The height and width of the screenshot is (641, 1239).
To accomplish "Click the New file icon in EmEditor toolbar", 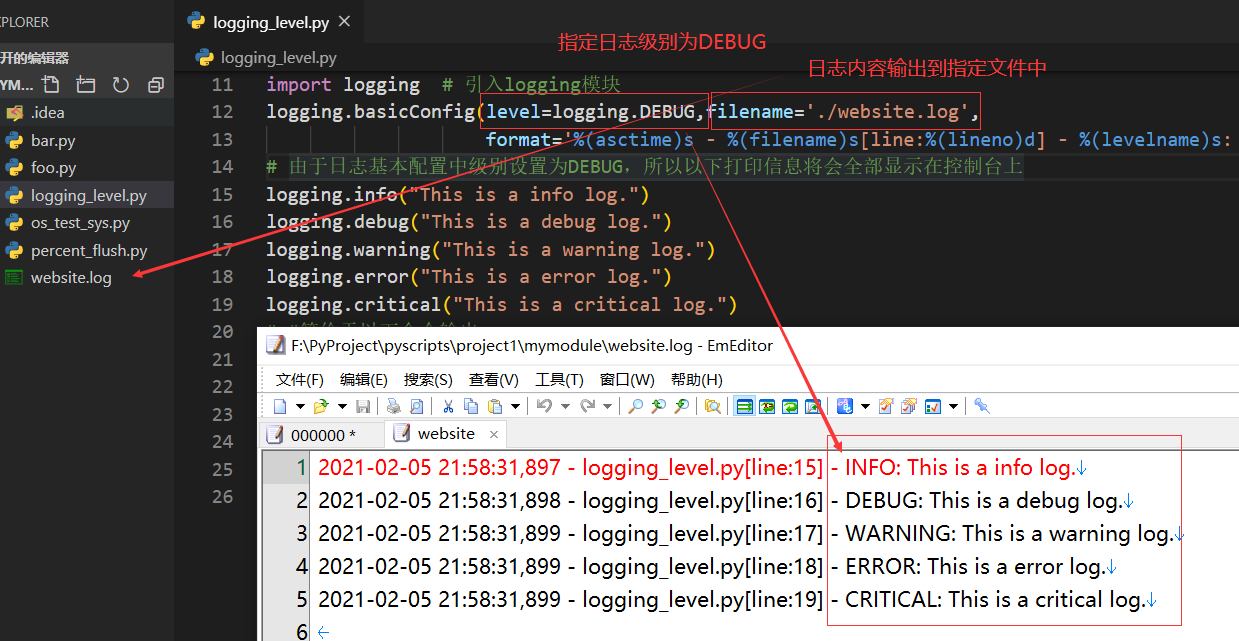I will click(x=281, y=406).
